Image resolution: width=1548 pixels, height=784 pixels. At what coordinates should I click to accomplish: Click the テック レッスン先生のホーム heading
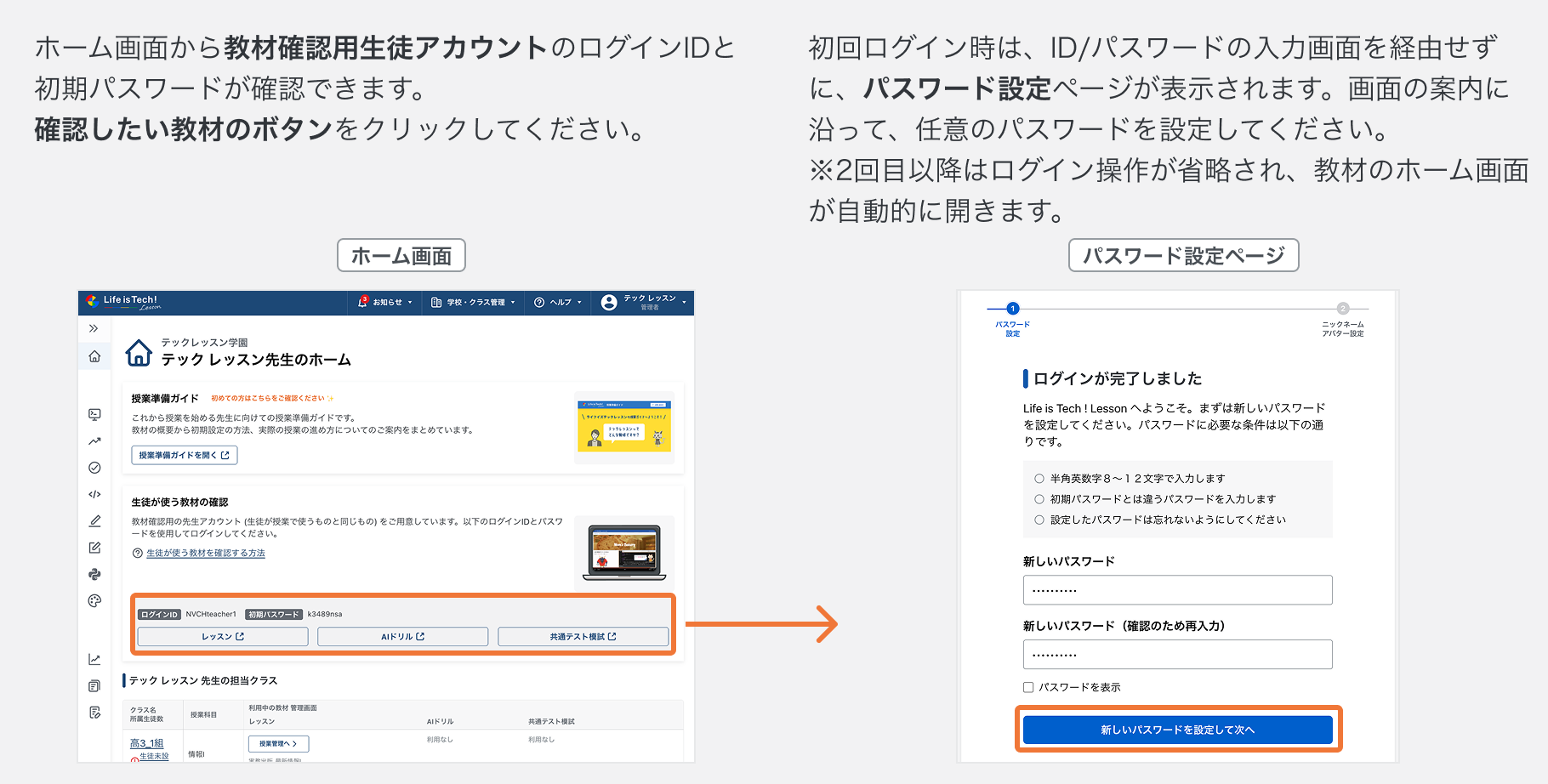[256, 360]
